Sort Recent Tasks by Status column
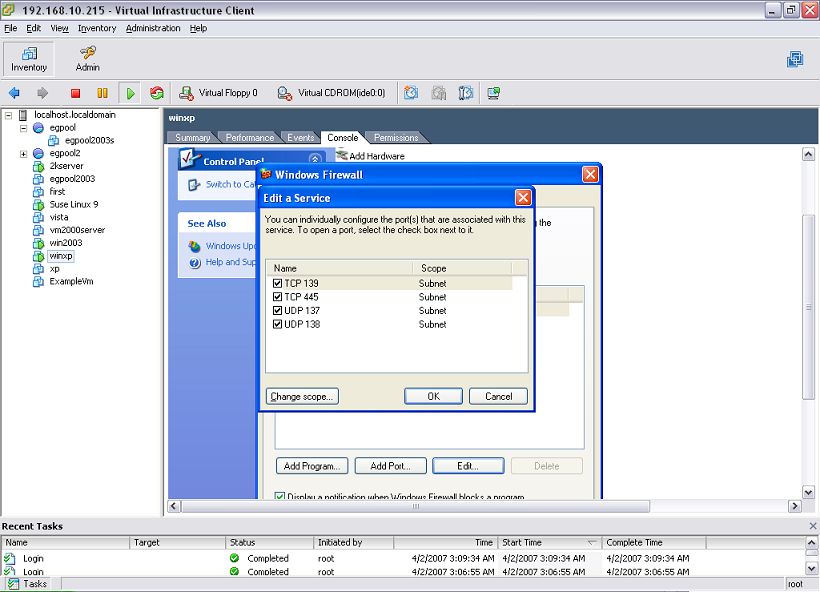The height and width of the screenshot is (592, 820). 269,542
